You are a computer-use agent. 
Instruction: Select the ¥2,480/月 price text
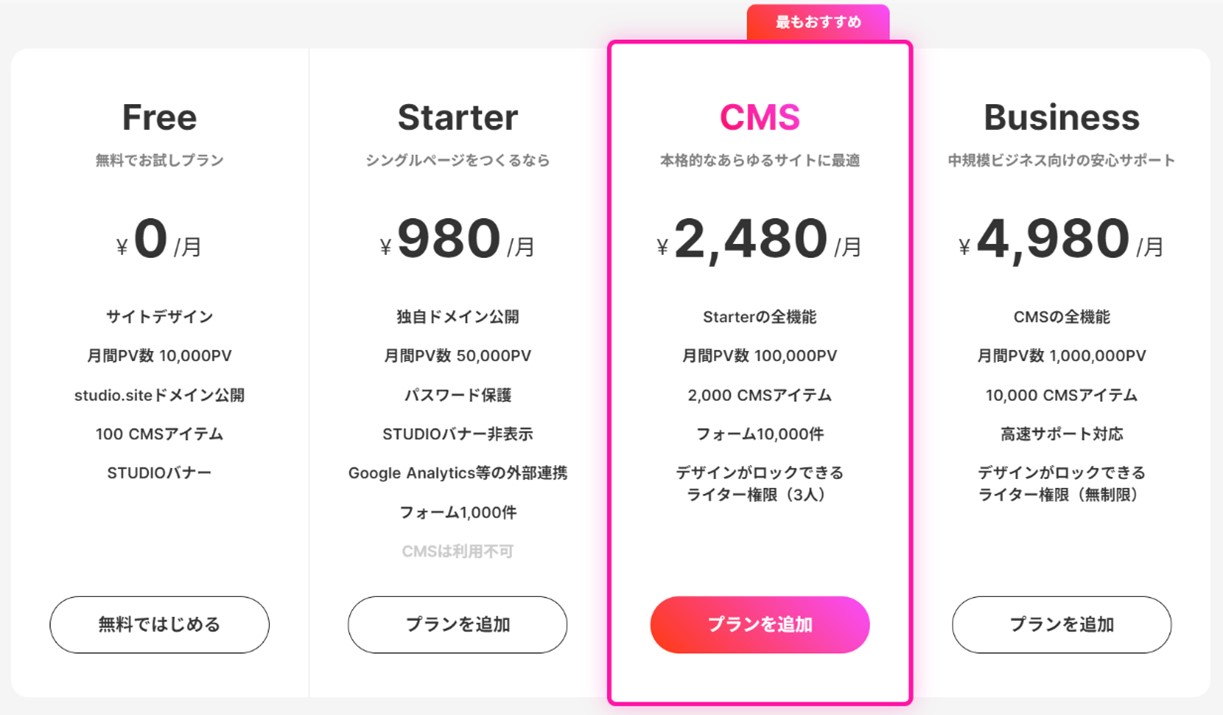click(759, 241)
